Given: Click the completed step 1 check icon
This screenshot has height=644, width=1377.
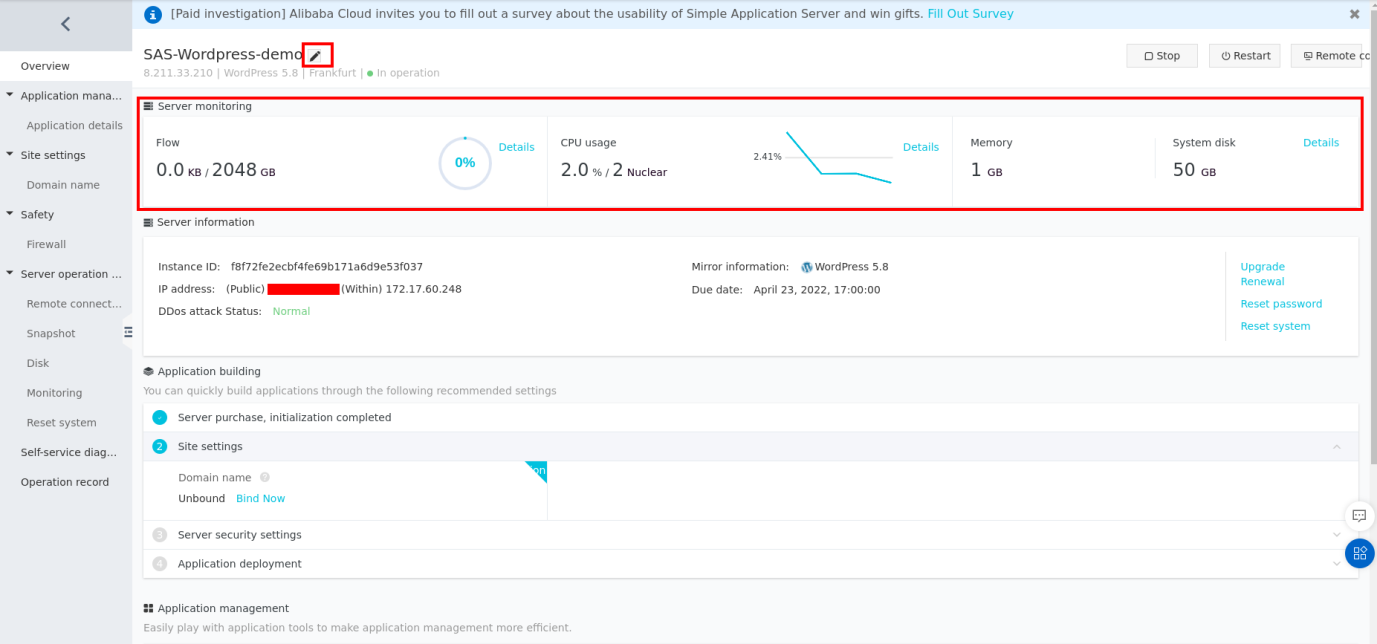Looking at the screenshot, I should click(160, 418).
